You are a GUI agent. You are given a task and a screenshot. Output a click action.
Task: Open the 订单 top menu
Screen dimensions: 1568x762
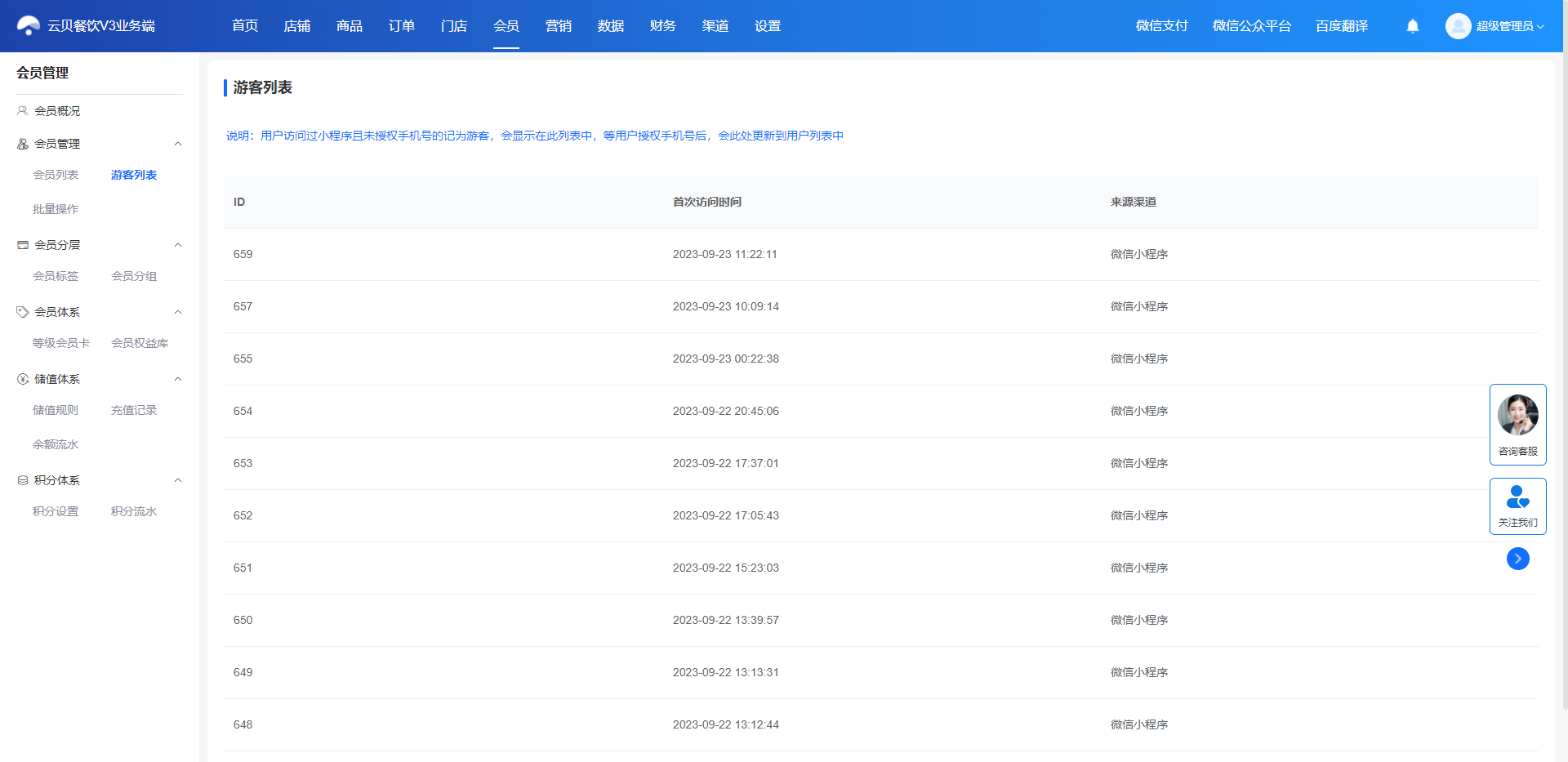pos(402,26)
